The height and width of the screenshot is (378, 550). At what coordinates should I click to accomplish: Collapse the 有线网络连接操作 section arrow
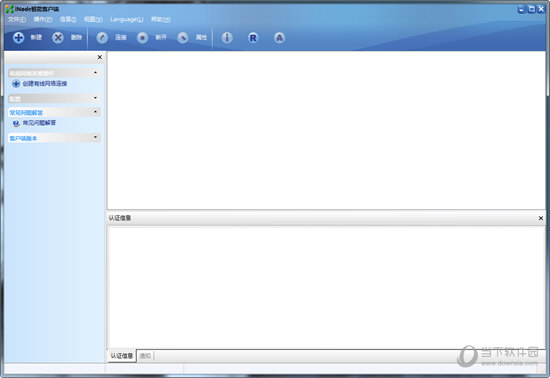coord(95,73)
